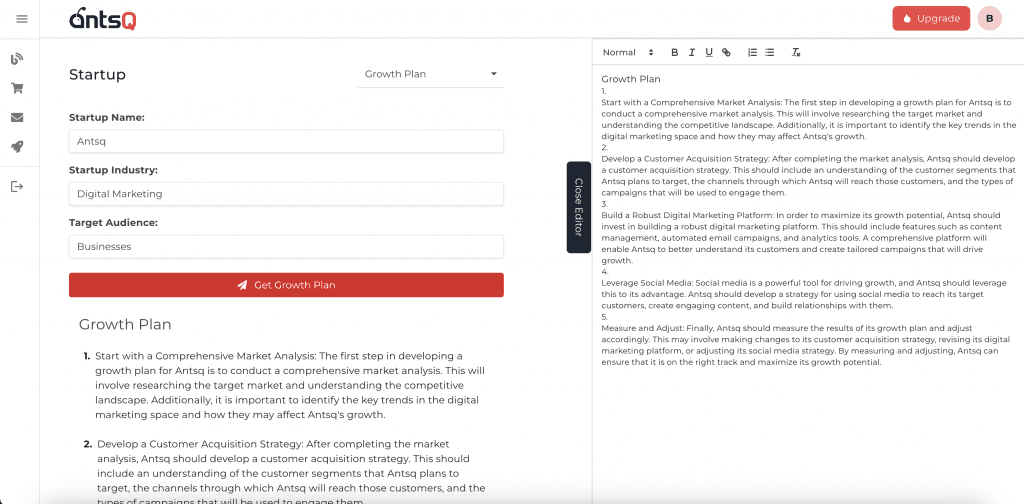Screen dimensions: 1024x504
Task: Click the Close Editor tab
Action: click(579, 207)
